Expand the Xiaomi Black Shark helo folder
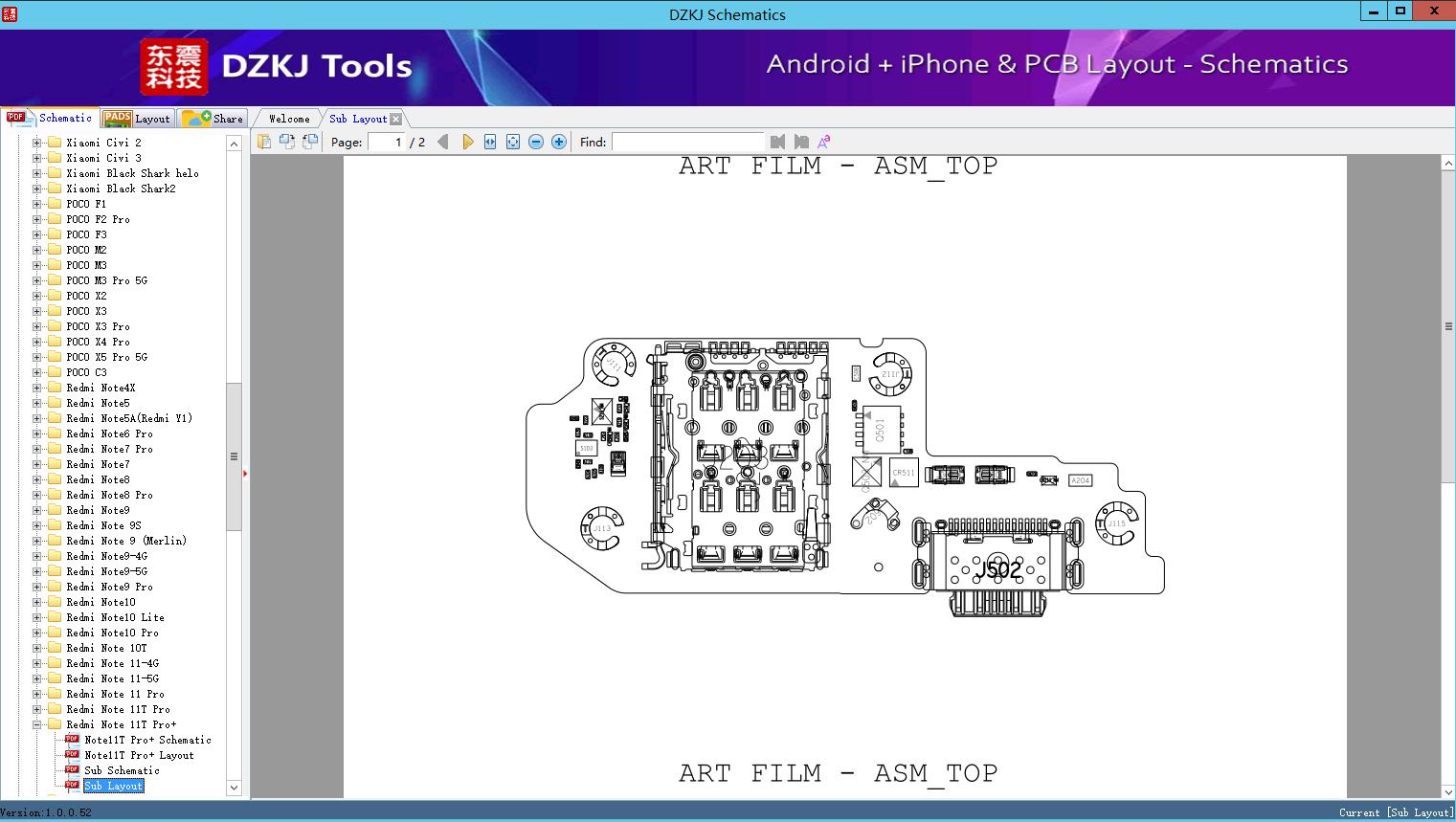 point(36,173)
